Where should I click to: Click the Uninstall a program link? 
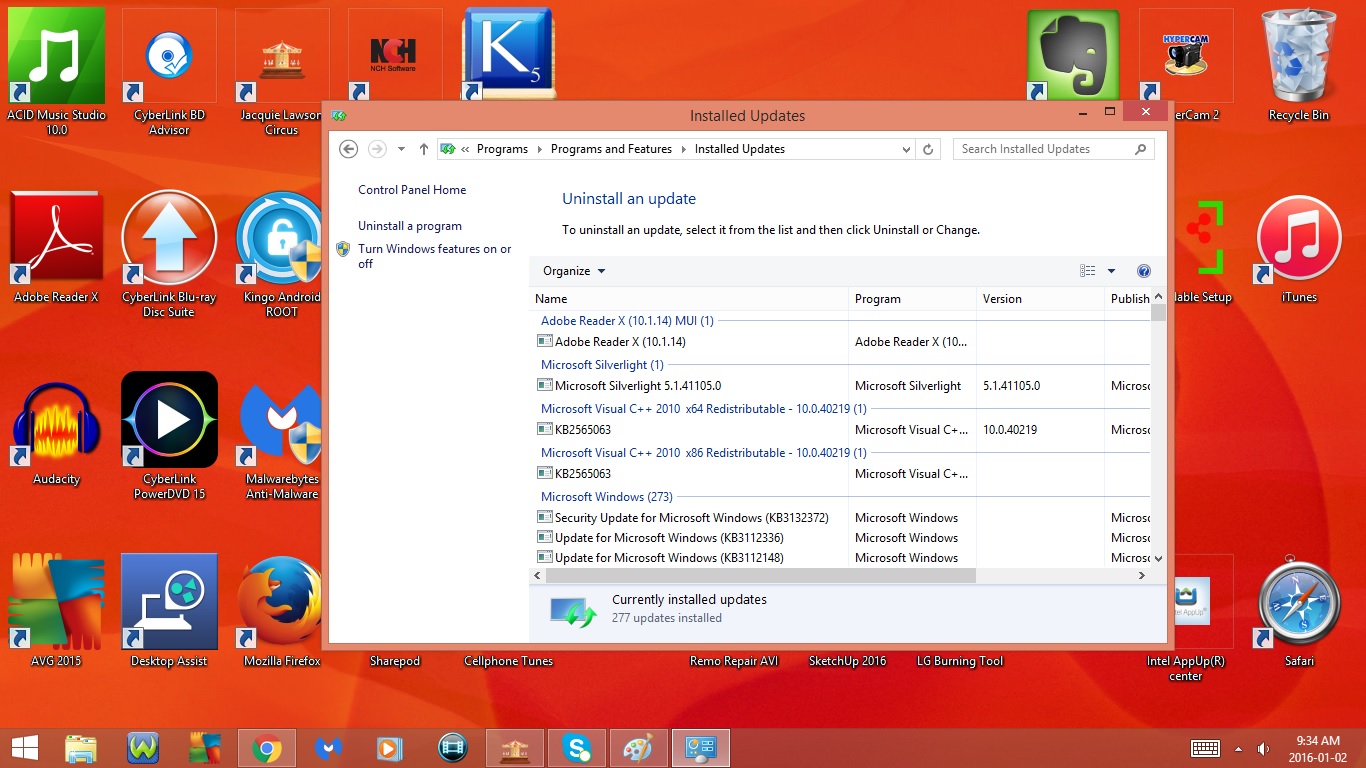pyautogui.click(x=410, y=226)
